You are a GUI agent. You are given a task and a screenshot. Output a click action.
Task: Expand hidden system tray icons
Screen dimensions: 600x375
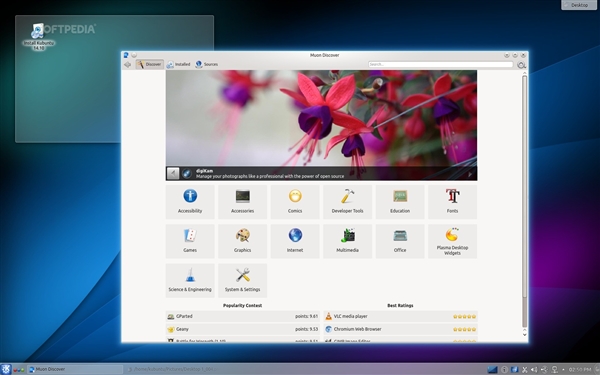pos(563,370)
